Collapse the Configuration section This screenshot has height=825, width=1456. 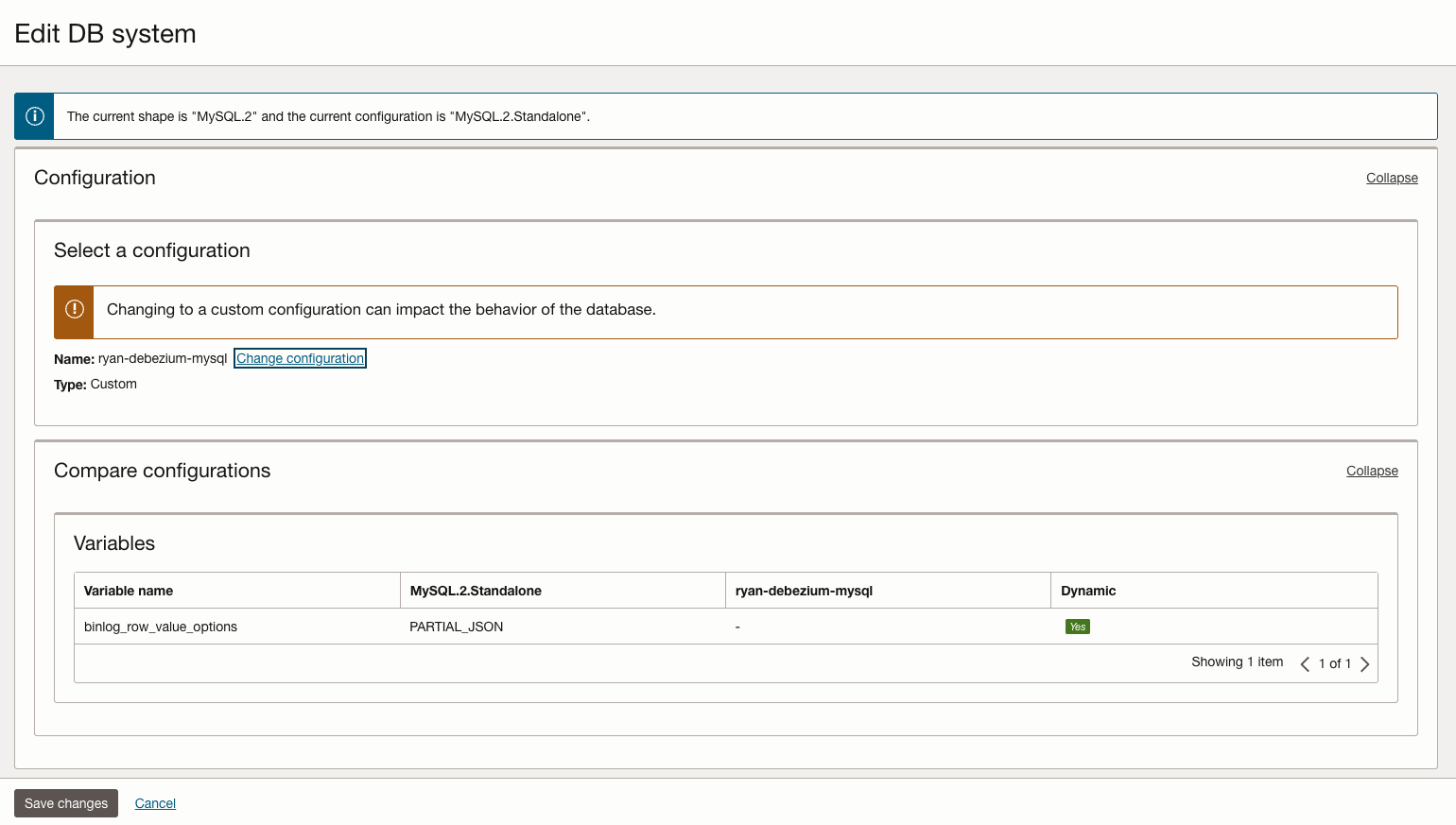[x=1391, y=178]
